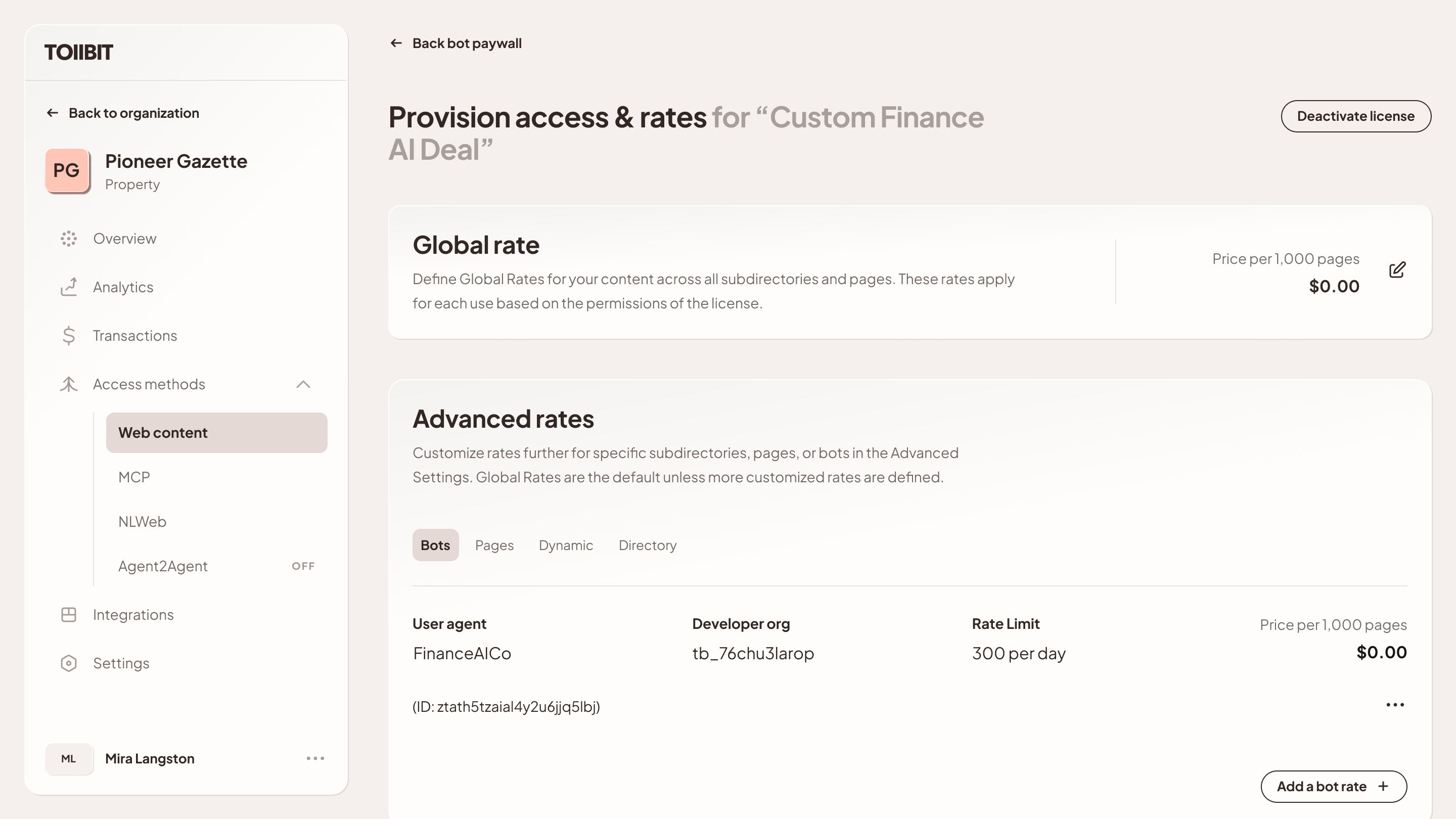Open Integrations via its sidebar icon
The height and width of the screenshot is (819, 1456).
[x=68, y=614]
